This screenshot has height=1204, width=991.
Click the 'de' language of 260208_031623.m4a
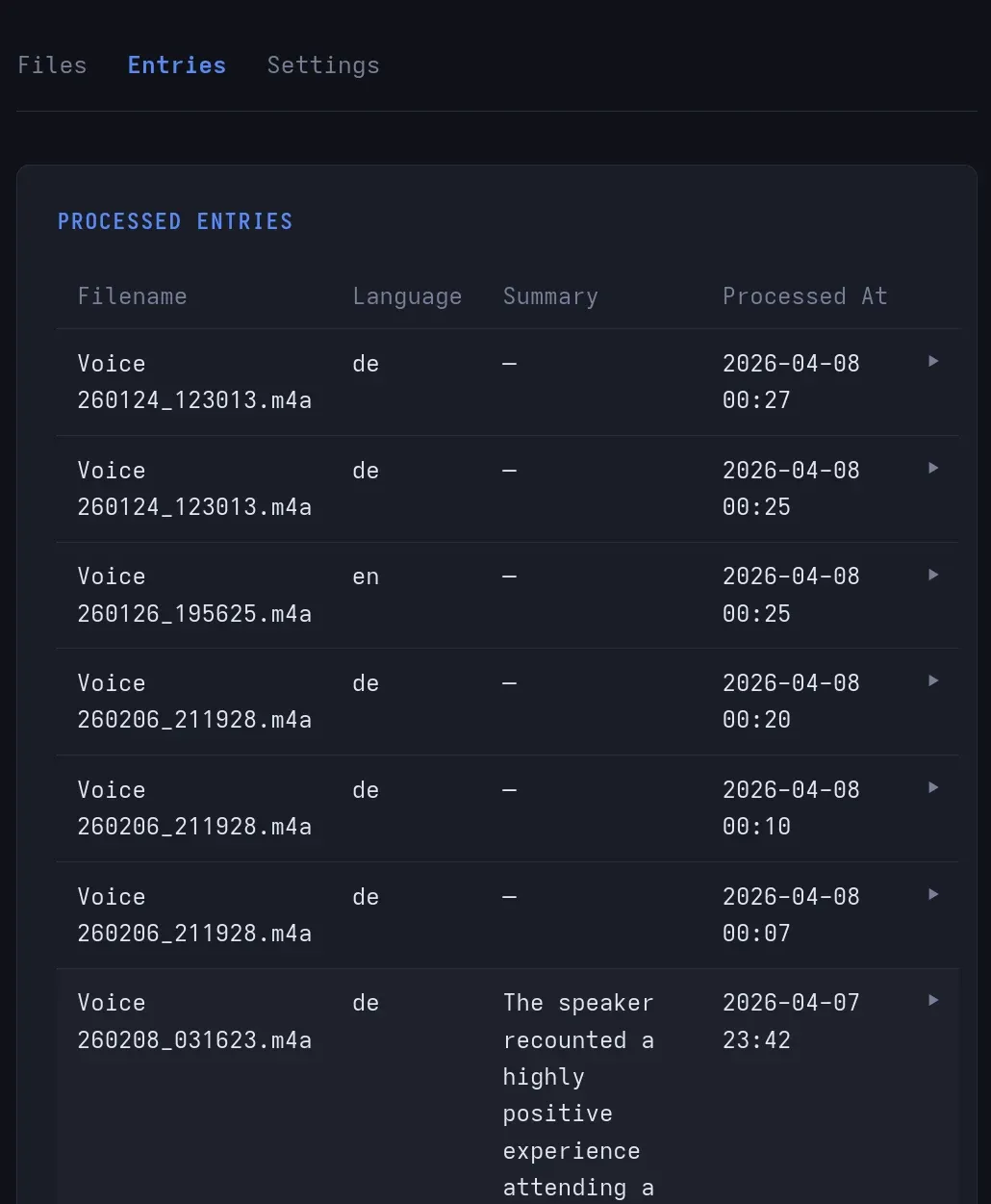tap(366, 1003)
